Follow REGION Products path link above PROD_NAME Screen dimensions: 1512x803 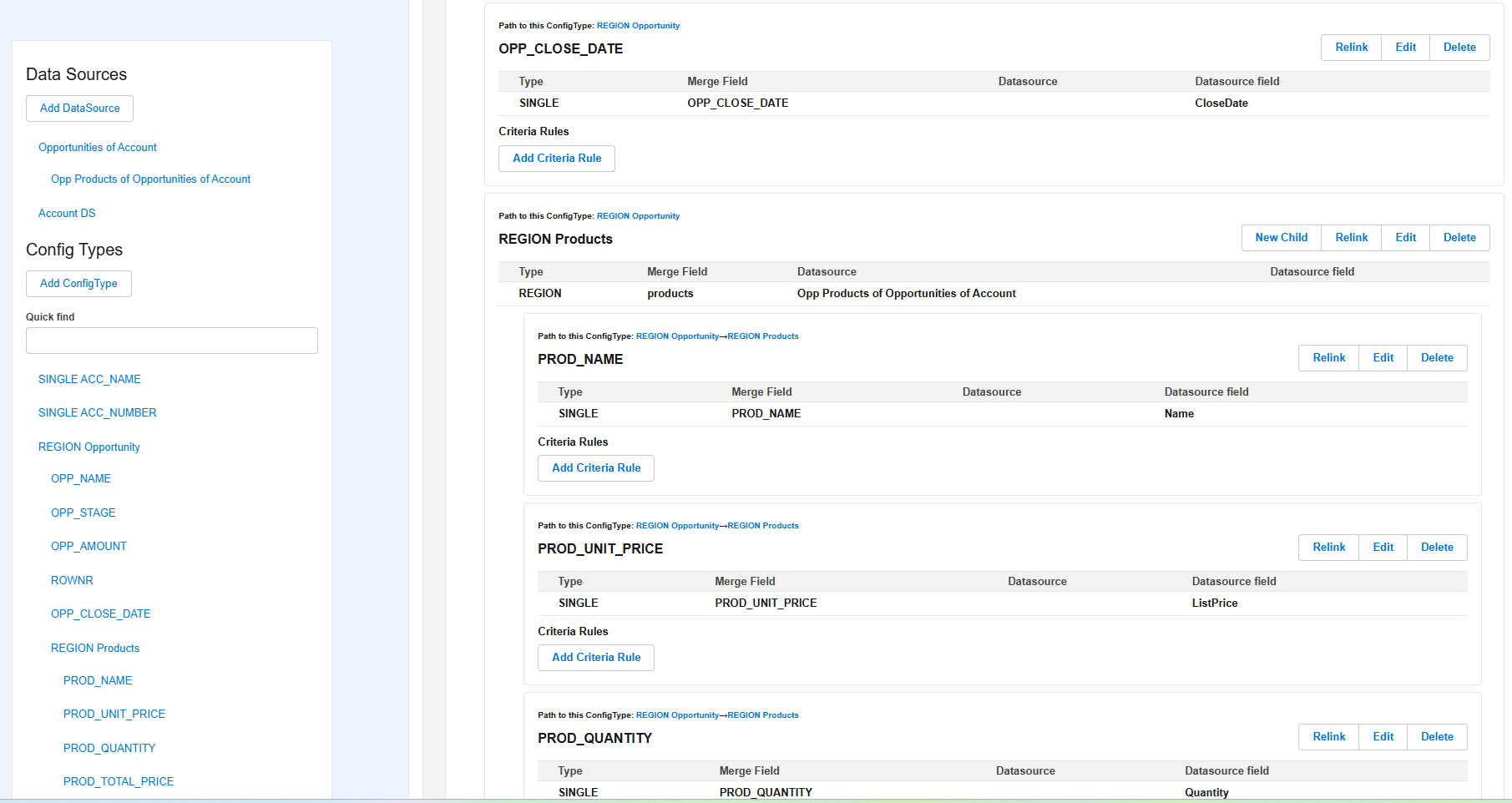[x=763, y=336]
